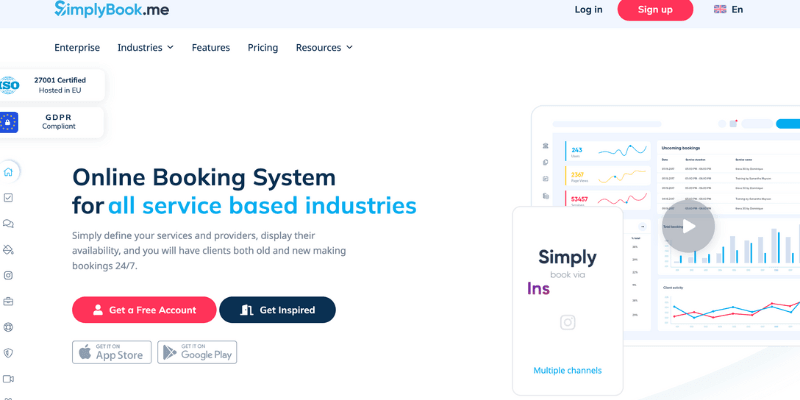This screenshot has height=400, width=800.
Task: Click the Multiple channels link
Action: (x=567, y=370)
